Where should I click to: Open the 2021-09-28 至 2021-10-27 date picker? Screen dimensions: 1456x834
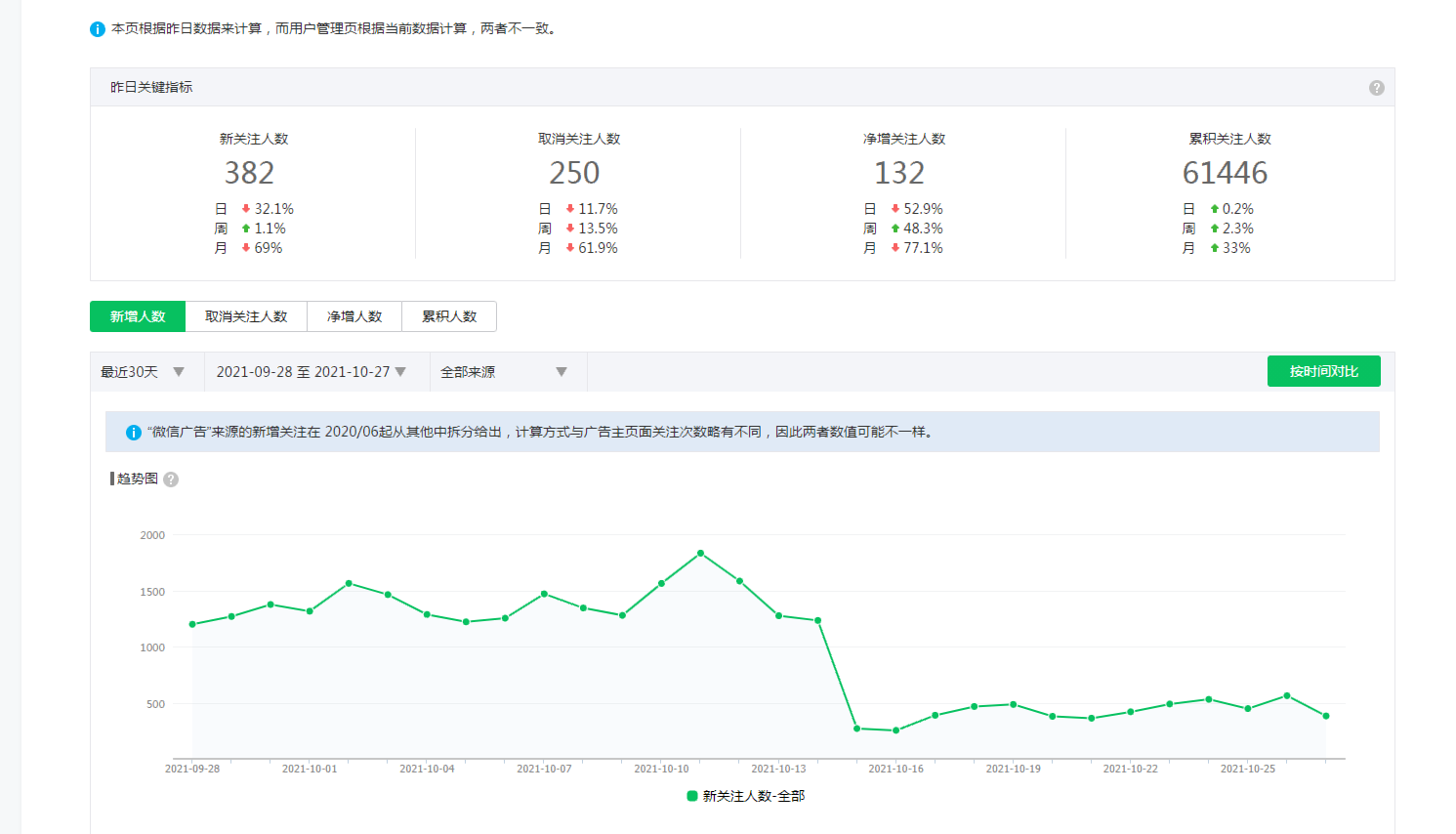[x=311, y=372]
